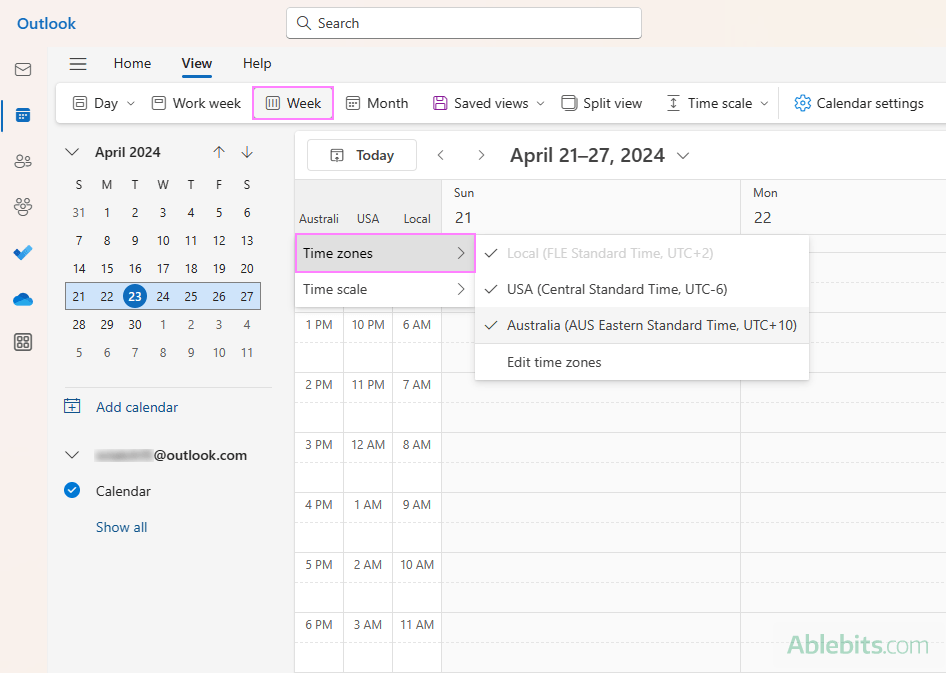946x673 pixels.
Task: Open the To Do checkmark icon
Action: coord(23,252)
